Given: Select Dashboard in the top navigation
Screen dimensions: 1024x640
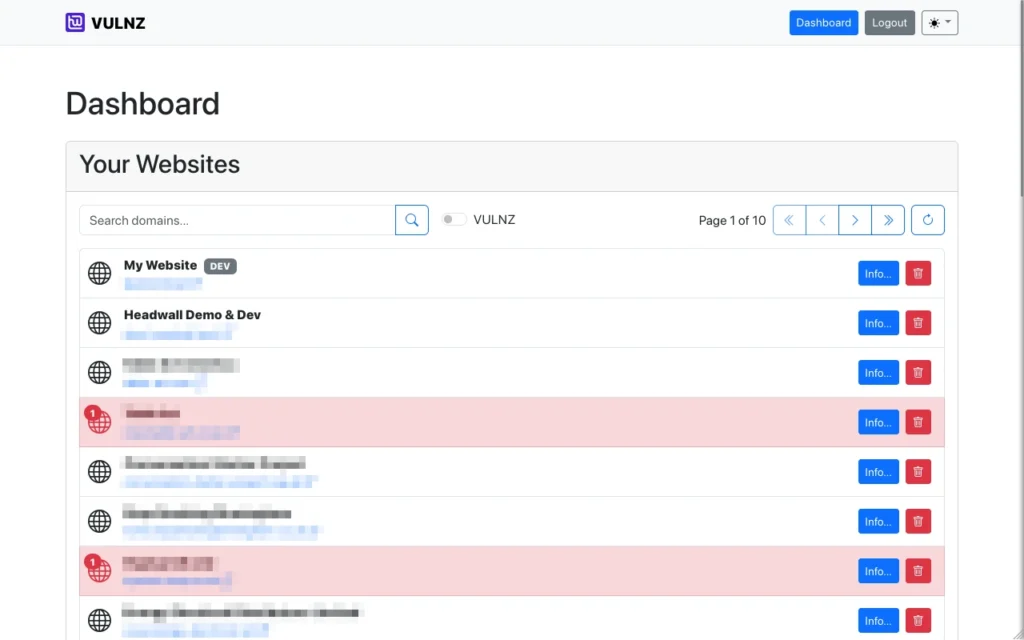Looking at the screenshot, I should click(x=823, y=22).
